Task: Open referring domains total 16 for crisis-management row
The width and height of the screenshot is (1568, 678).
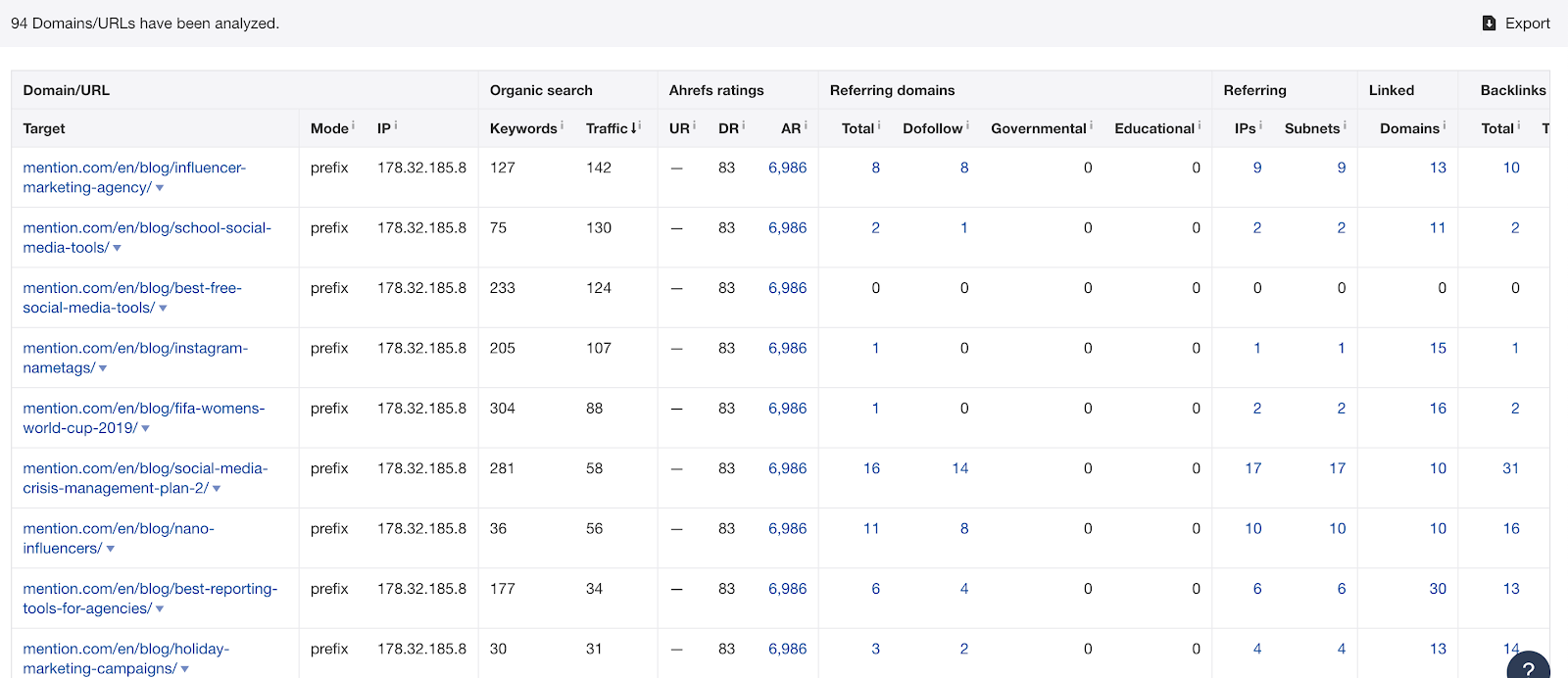Action: click(871, 468)
